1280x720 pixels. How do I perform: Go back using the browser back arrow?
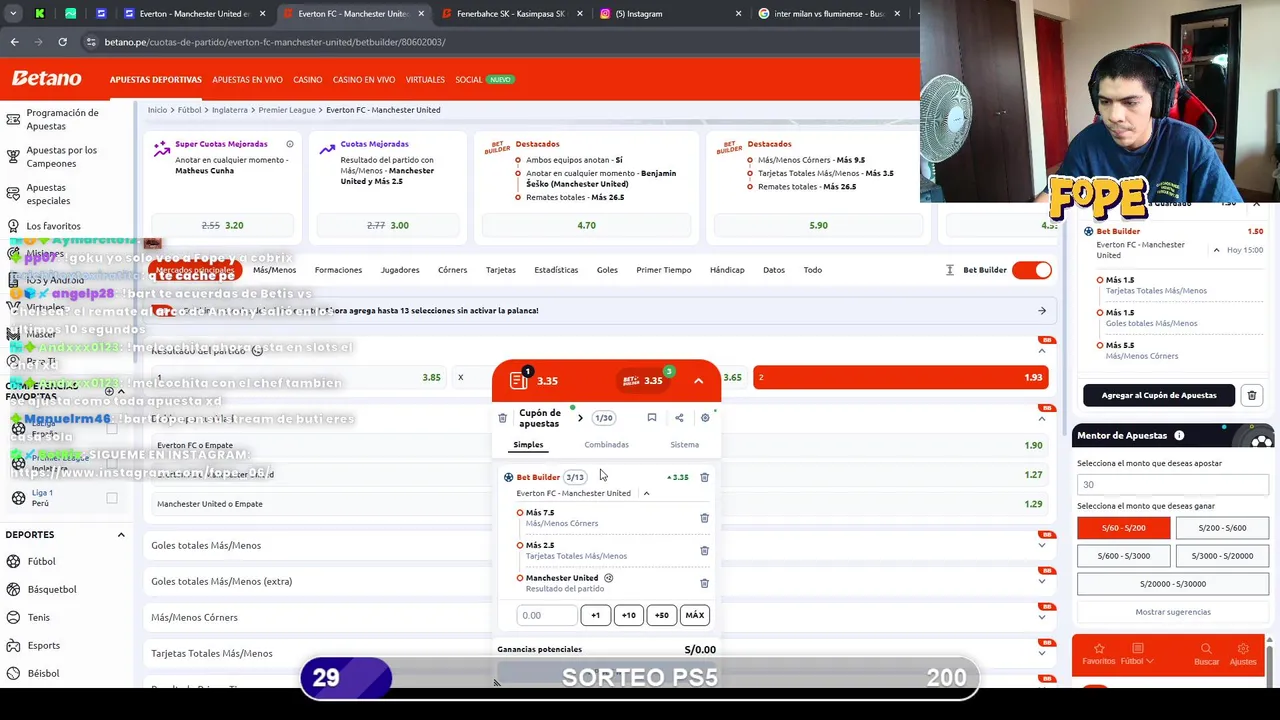click(14, 42)
